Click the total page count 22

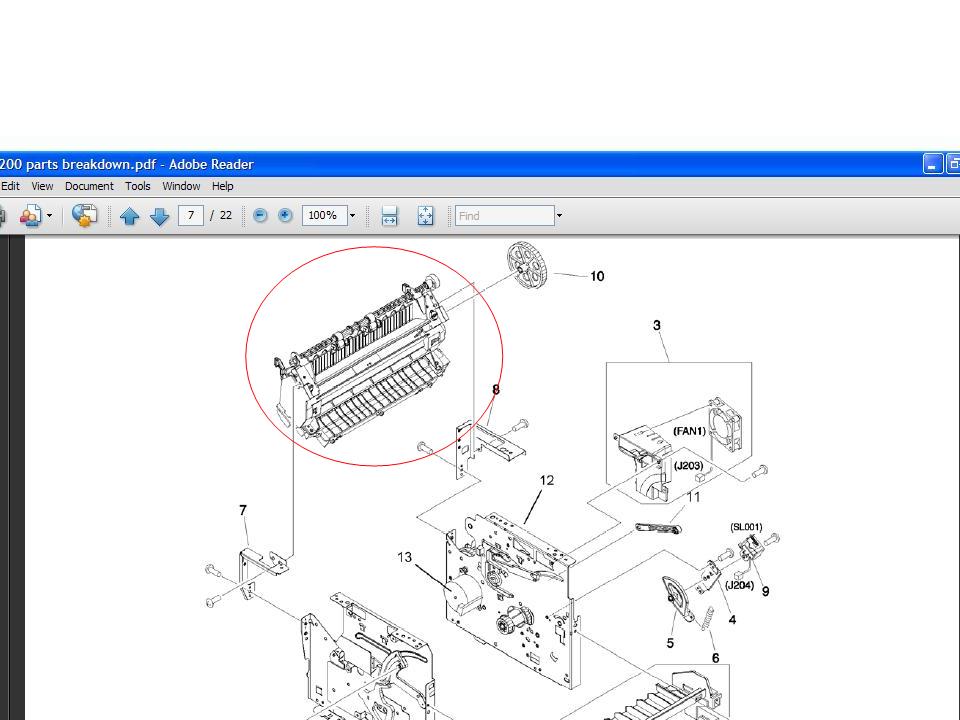226,216
